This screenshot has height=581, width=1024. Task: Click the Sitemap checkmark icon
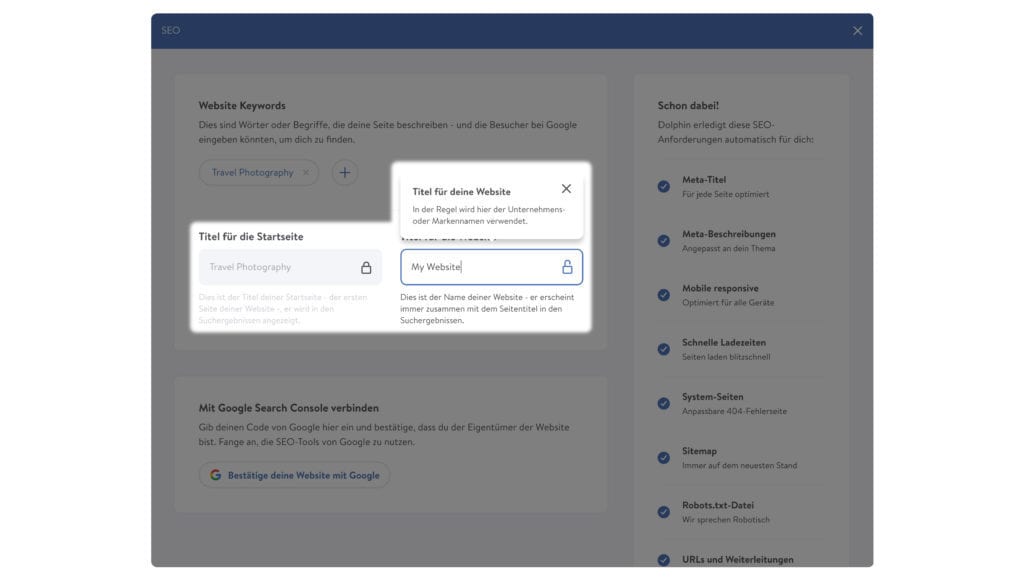point(664,457)
